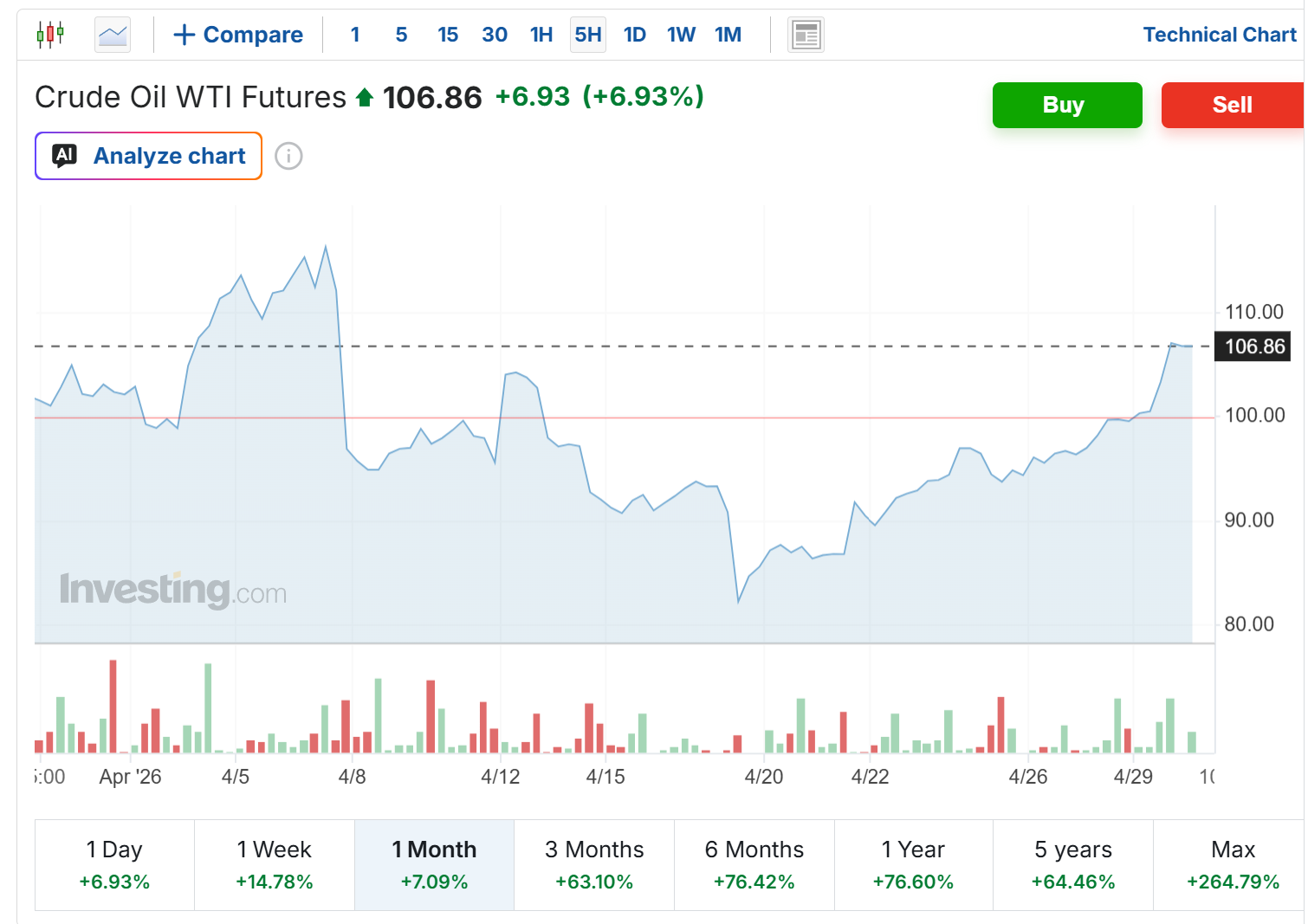The image size is (1308, 924).
Task: Click the 106.86 price label on axis
Action: [1253, 346]
